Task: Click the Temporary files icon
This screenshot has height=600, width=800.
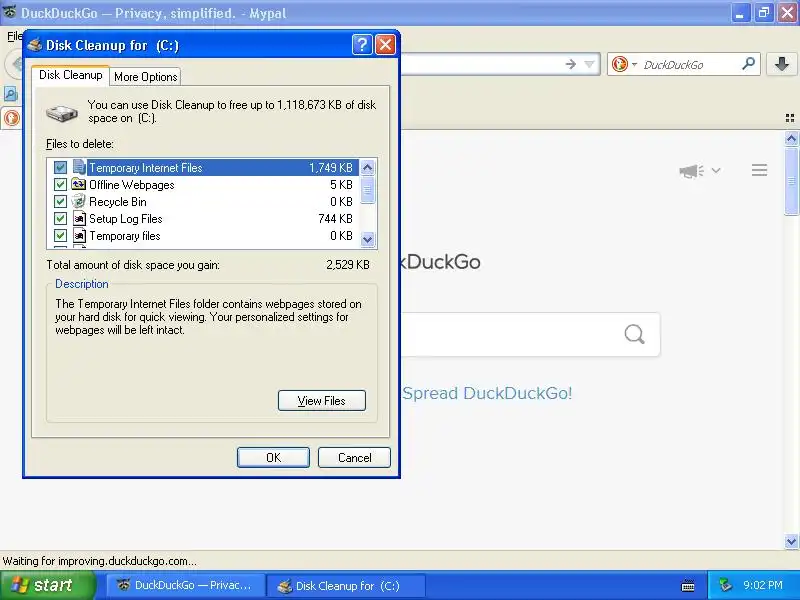Action: [79, 236]
